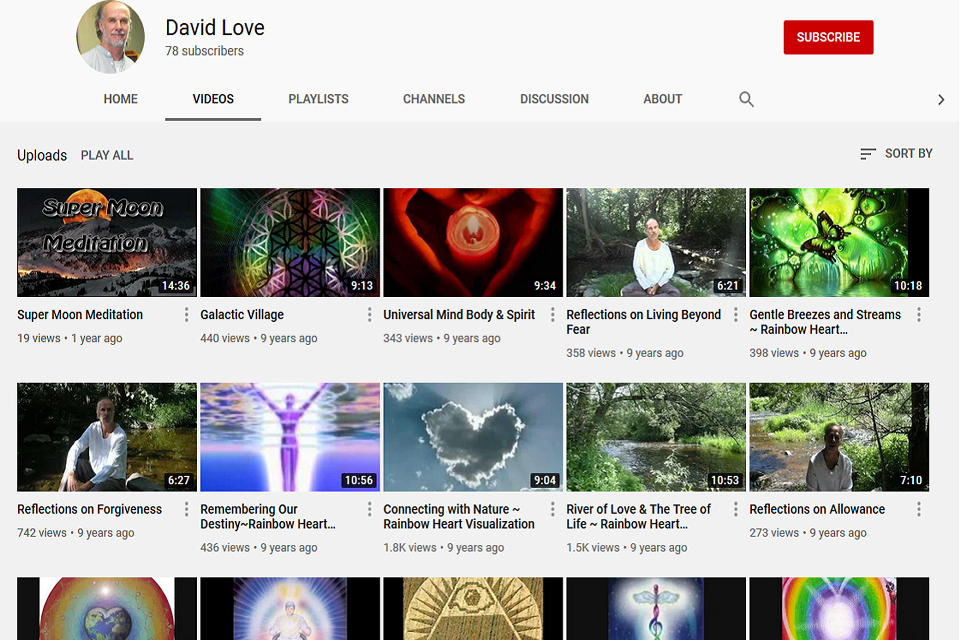Play the Galactic Village flower-of-life thumbnail
Image resolution: width=960 pixels, height=640 pixels.
[290, 243]
